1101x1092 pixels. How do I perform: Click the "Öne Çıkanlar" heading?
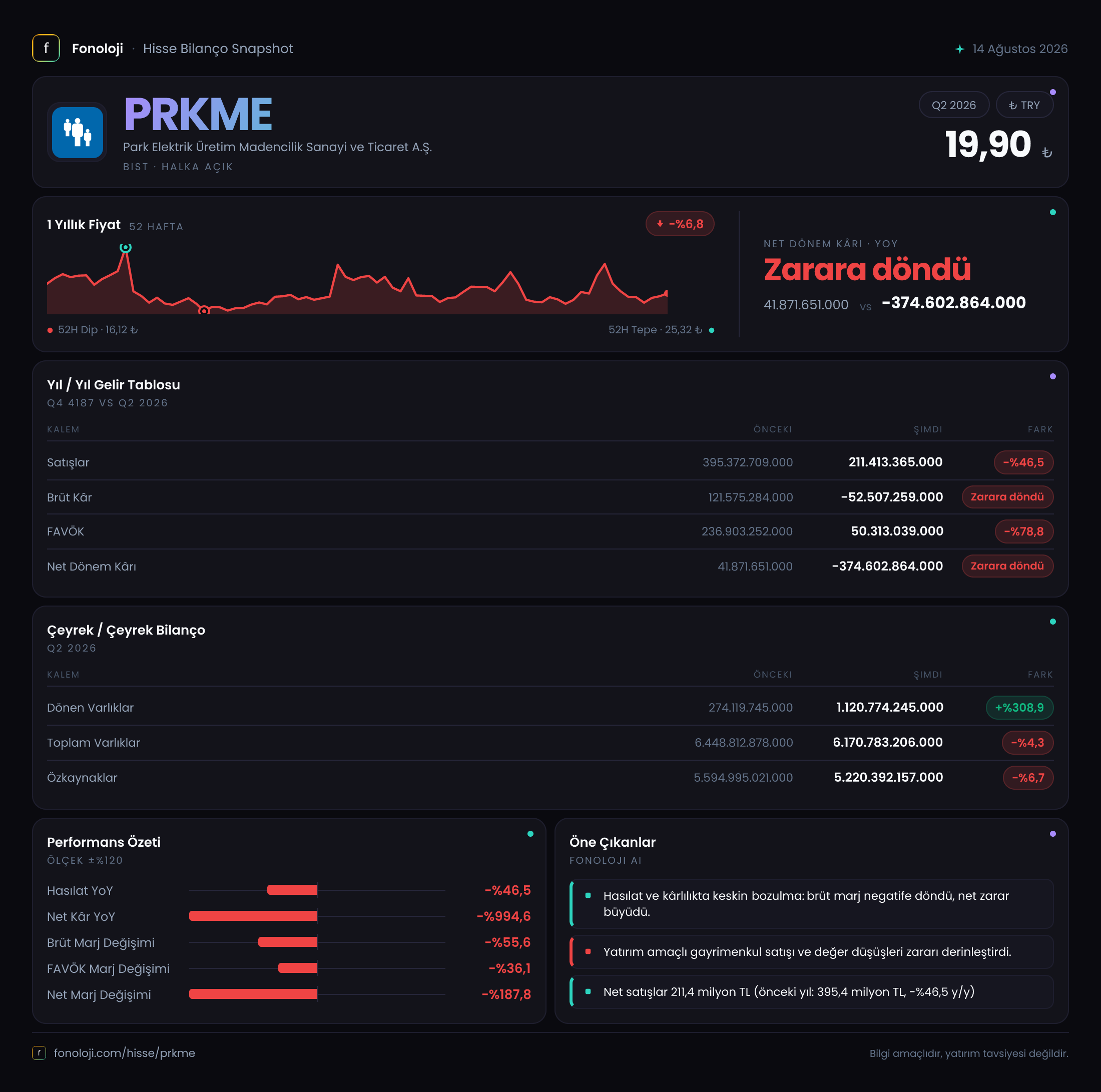point(613,842)
